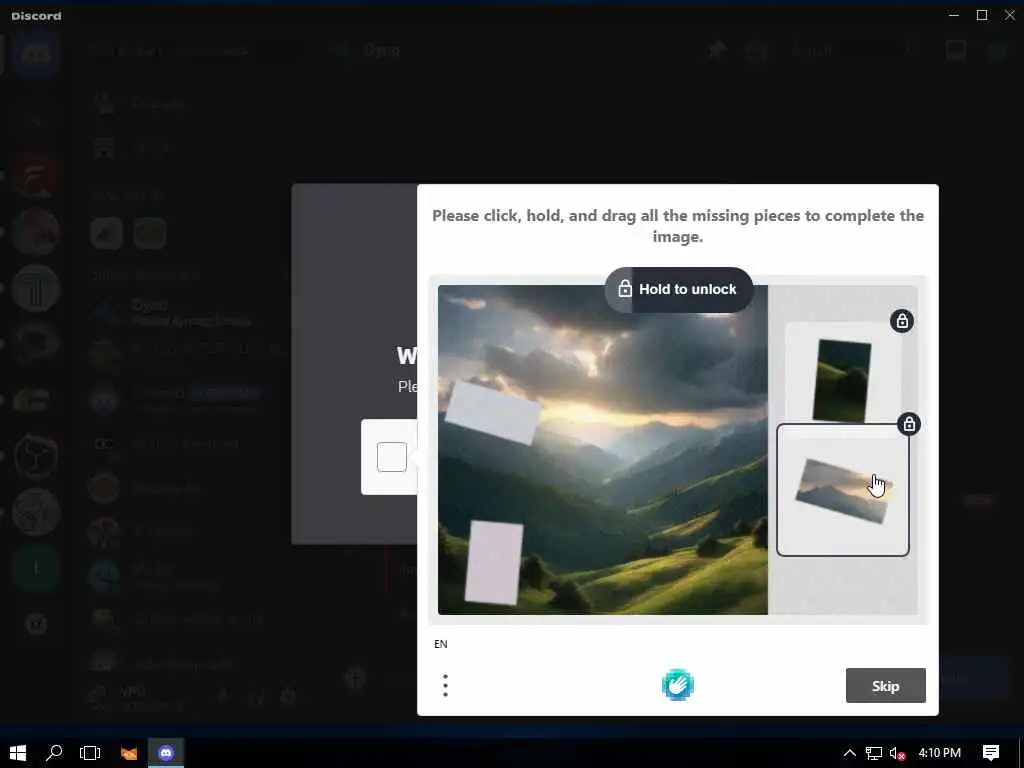Select the sunset mountain puzzle piece

click(x=843, y=490)
